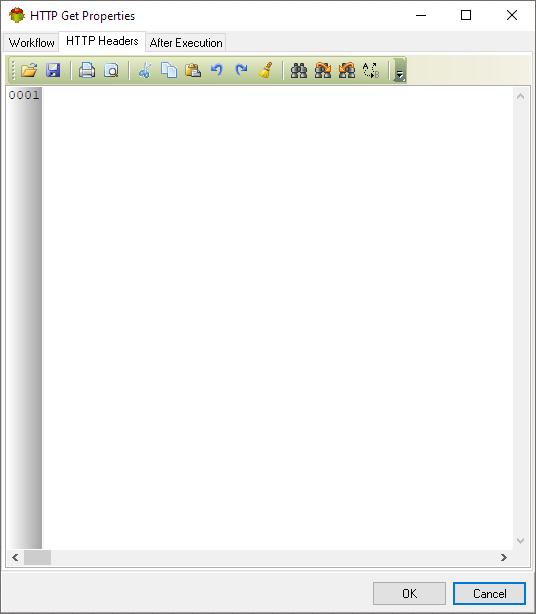The width and height of the screenshot is (536, 614).
Task: Click the application icon in the title bar
Action: (x=17, y=16)
